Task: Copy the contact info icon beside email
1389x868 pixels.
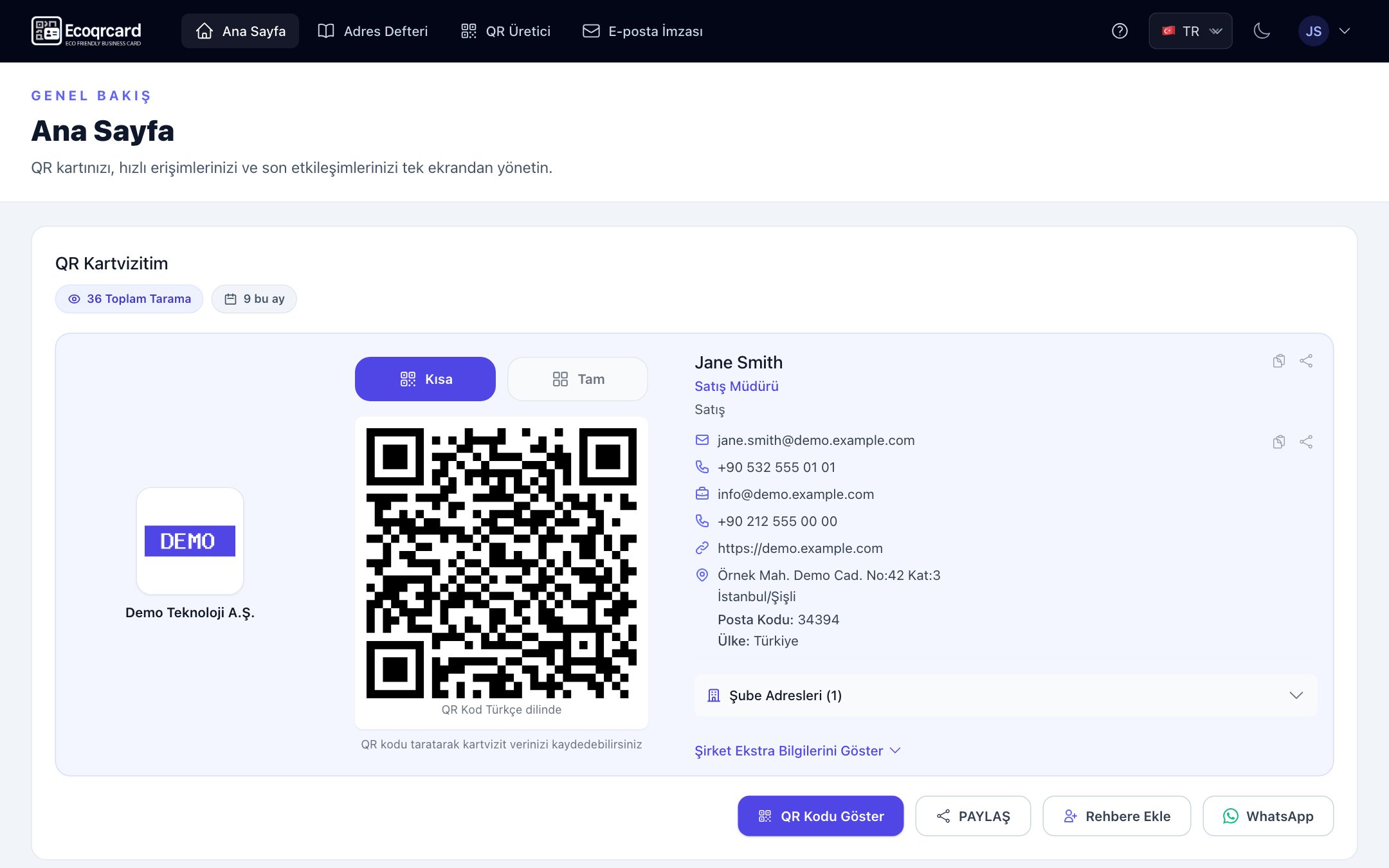Action: pos(1279,442)
